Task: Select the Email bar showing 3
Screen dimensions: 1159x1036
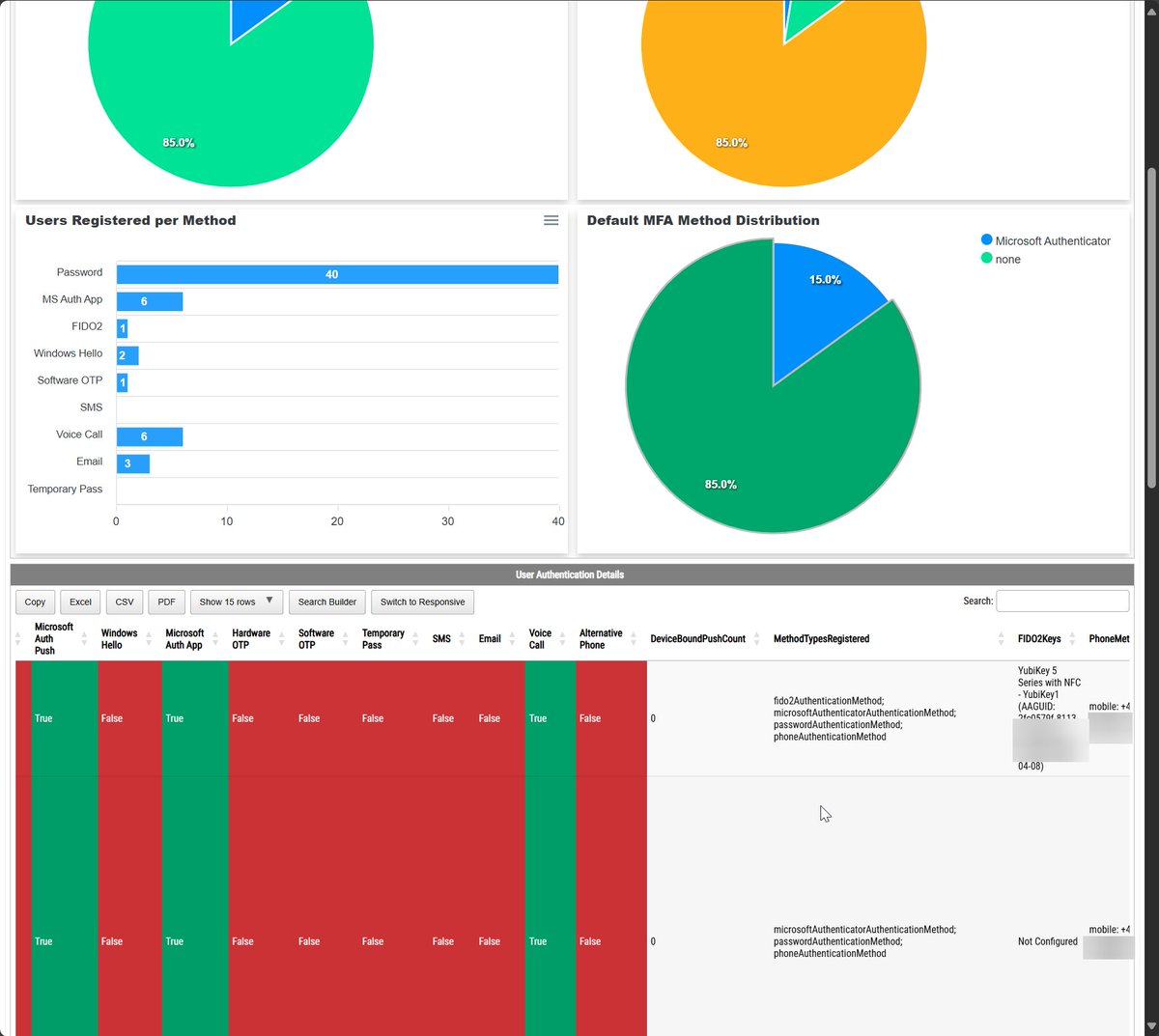Action: coord(133,463)
